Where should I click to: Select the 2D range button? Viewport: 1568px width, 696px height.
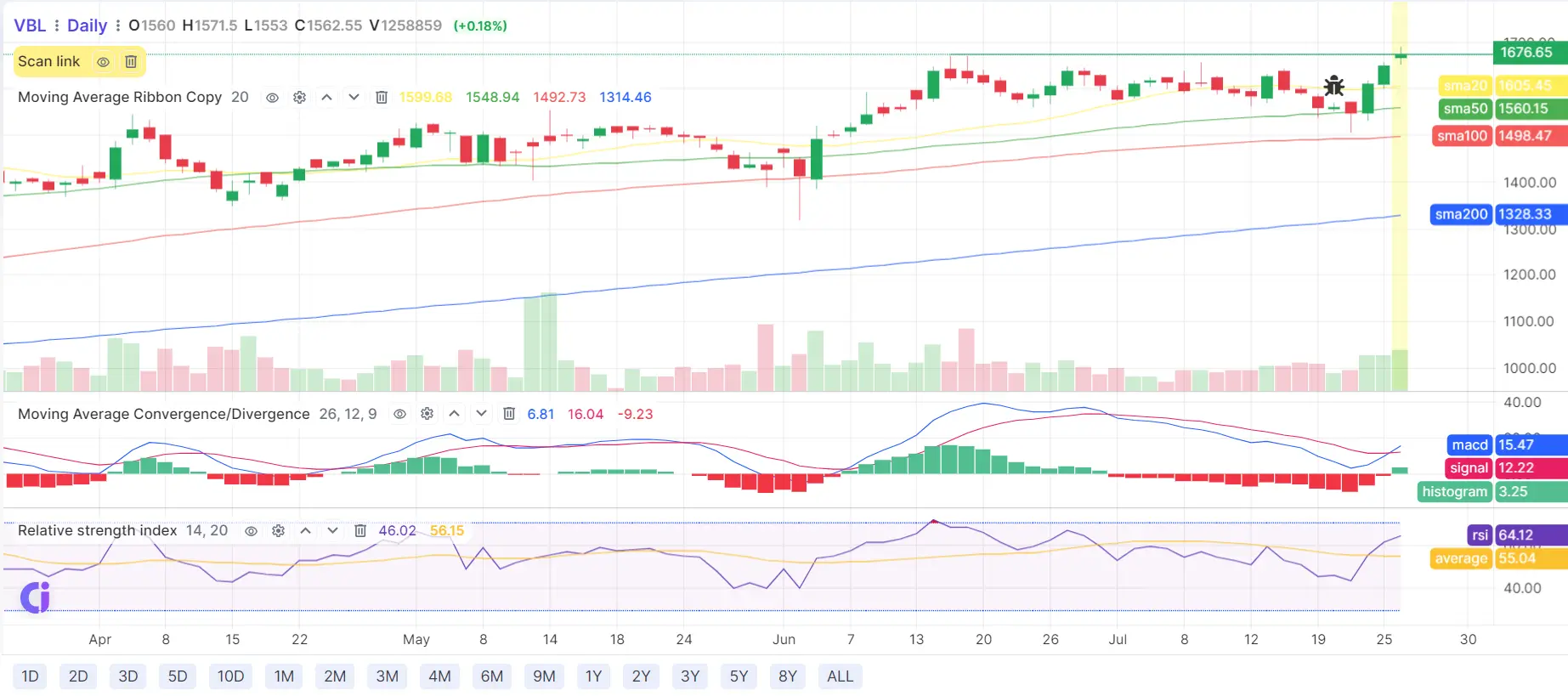coord(78,676)
